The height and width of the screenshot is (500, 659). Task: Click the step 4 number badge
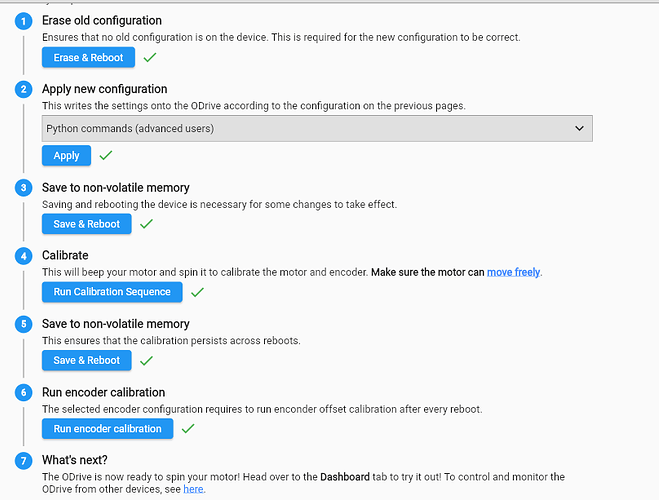(x=22, y=255)
